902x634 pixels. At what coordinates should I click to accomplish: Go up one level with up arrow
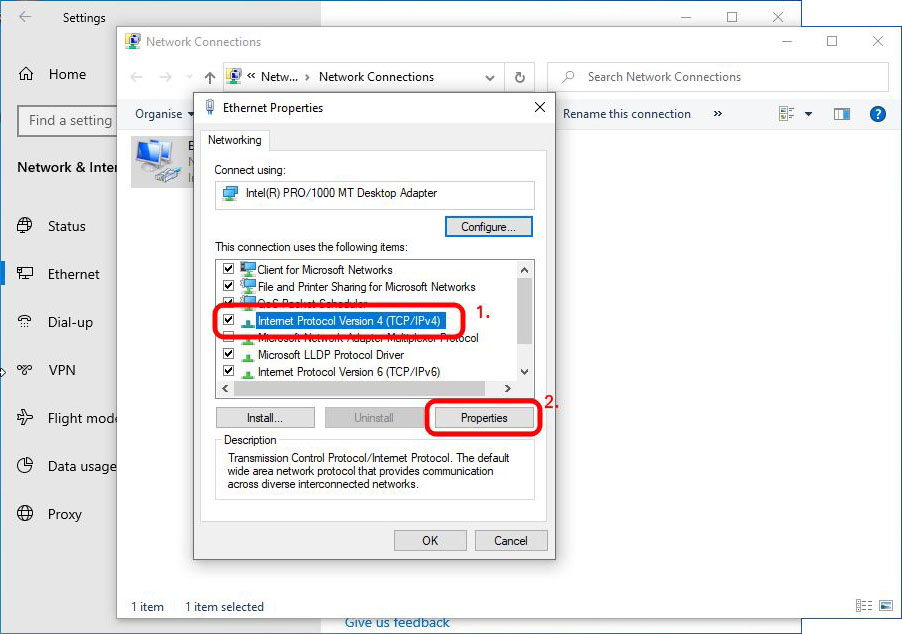coord(209,77)
